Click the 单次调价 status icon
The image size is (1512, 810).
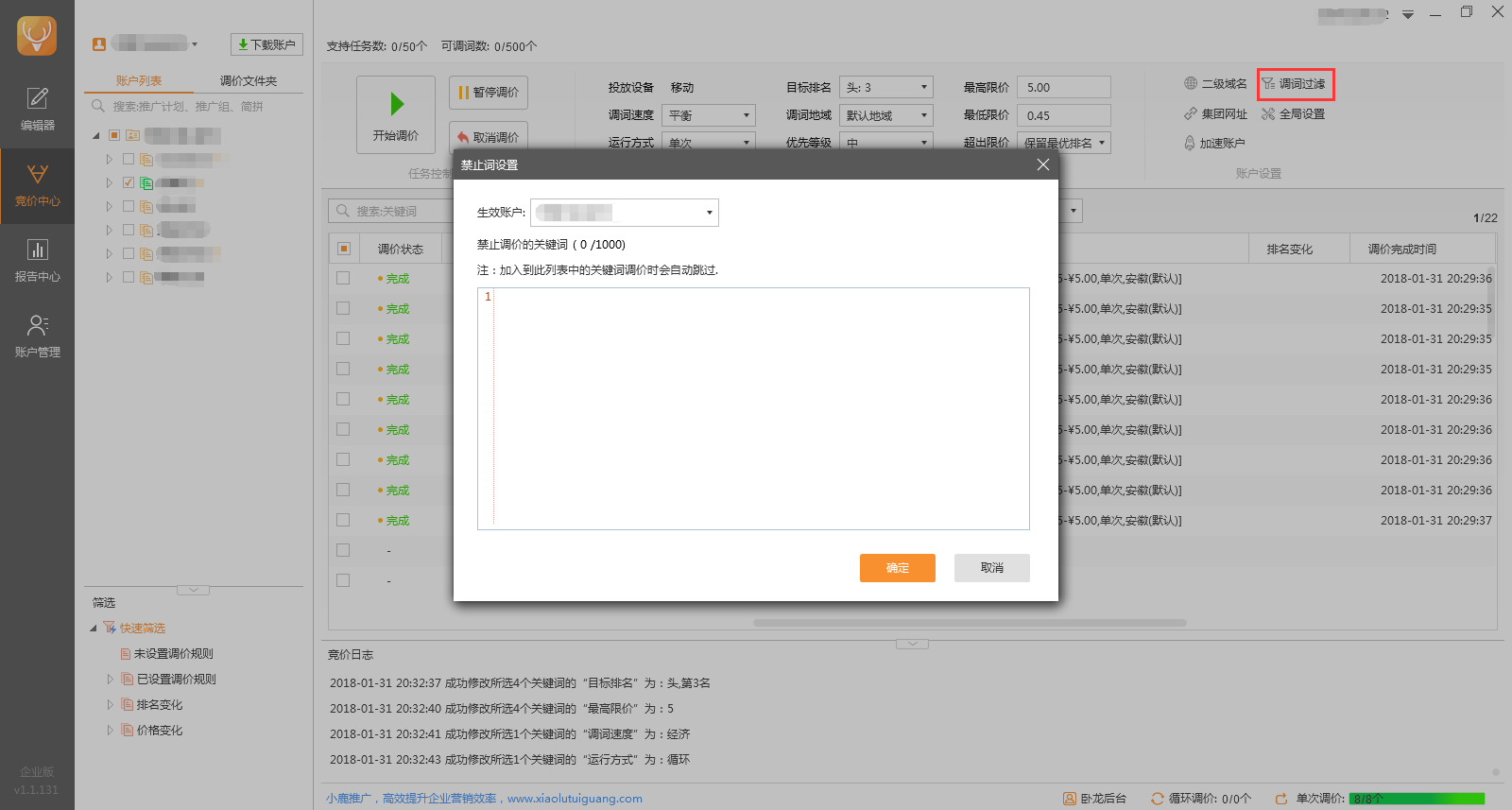[x=1281, y=799]
